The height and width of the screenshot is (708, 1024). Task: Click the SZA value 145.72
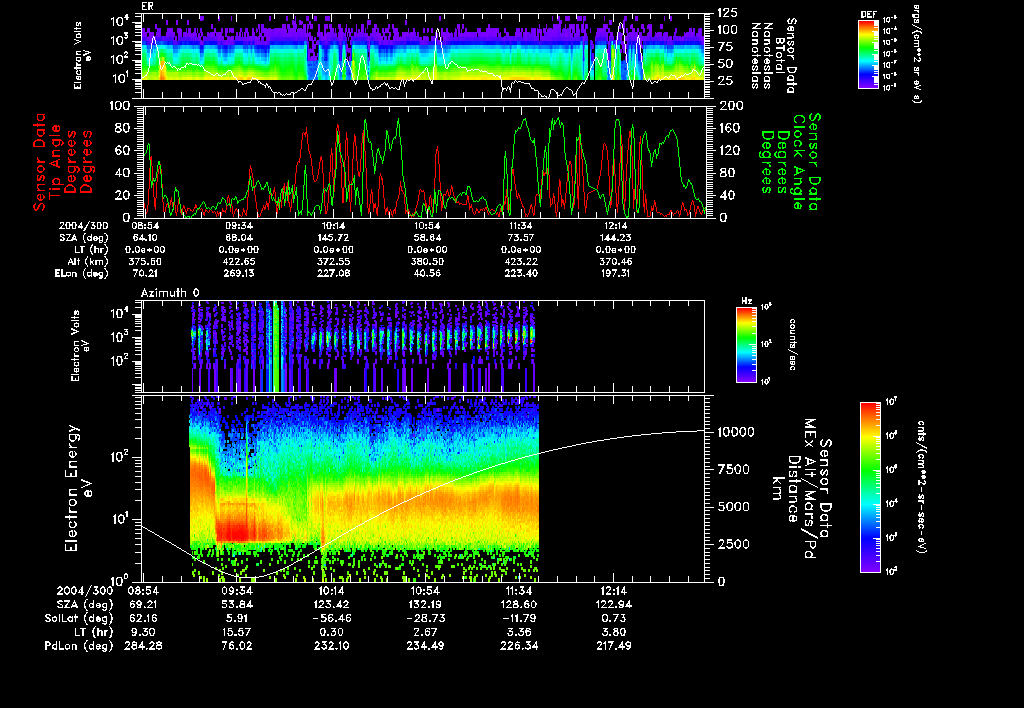332,238
